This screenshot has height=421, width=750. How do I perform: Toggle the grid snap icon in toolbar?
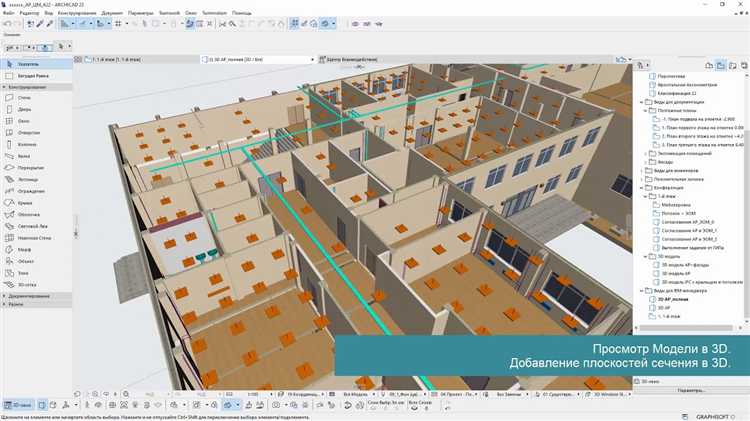[x=118, y=23]
